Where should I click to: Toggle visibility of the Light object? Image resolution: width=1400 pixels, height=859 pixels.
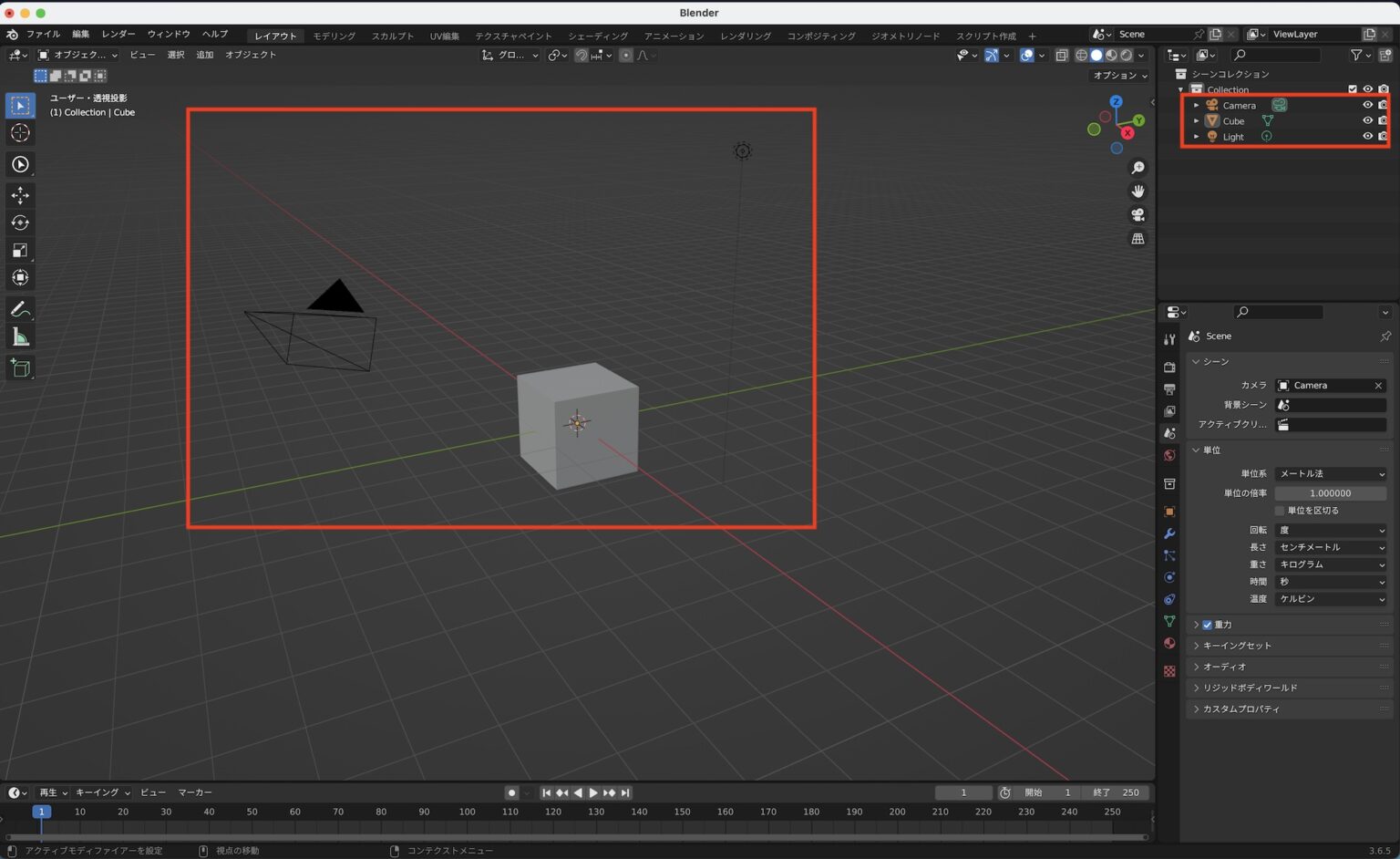1367,136
